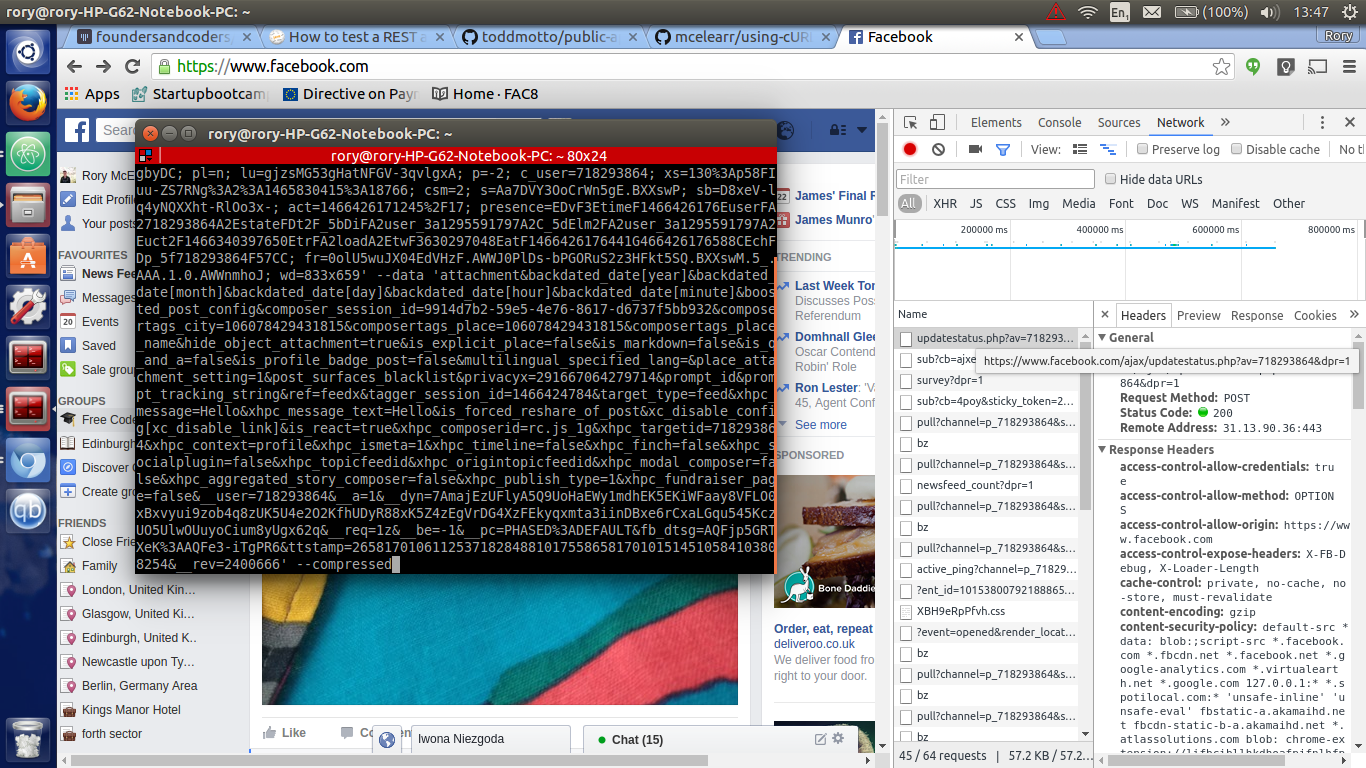Show more request detail tabs chevron
This screenshot has width=1366, height=768.
(x=1354, y=315)
